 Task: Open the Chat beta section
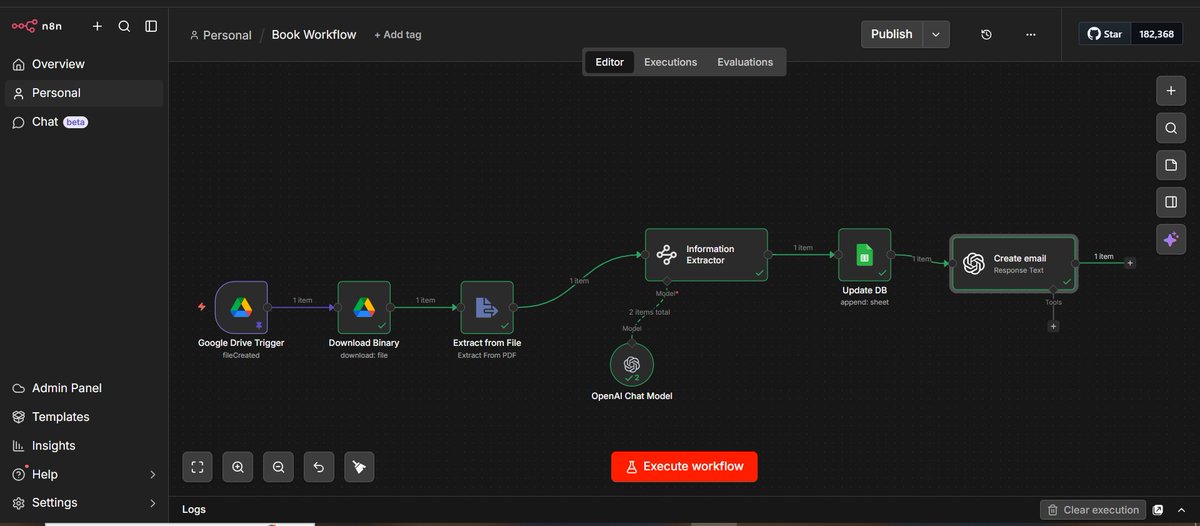click(x=84, y=122)
